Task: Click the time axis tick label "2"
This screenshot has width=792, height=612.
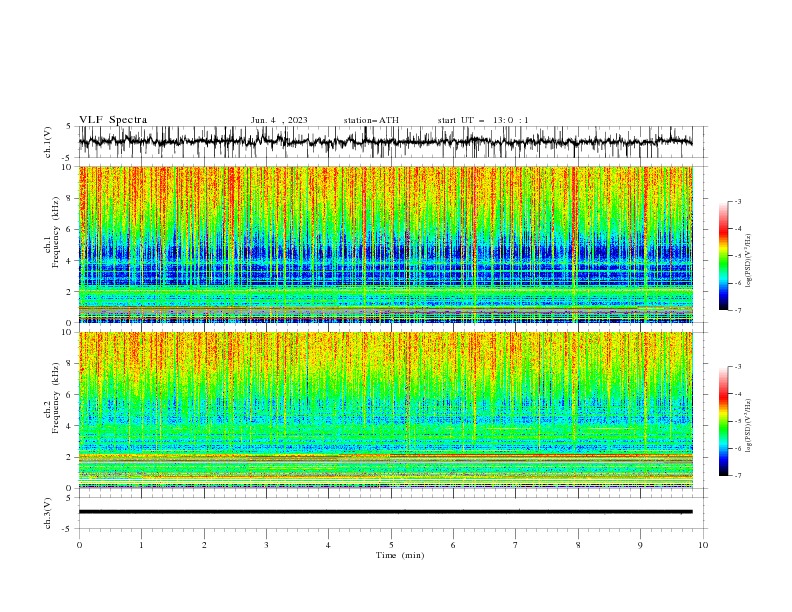Action: pos(204,545)
